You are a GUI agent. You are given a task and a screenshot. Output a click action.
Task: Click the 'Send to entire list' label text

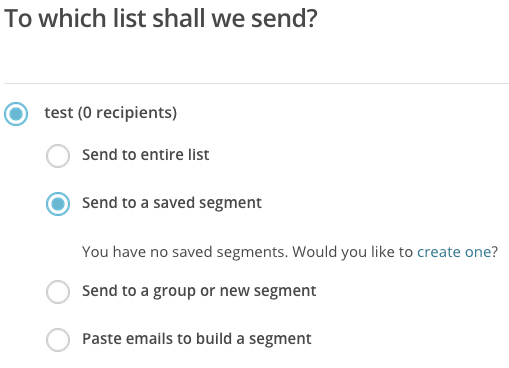(146, 155)
